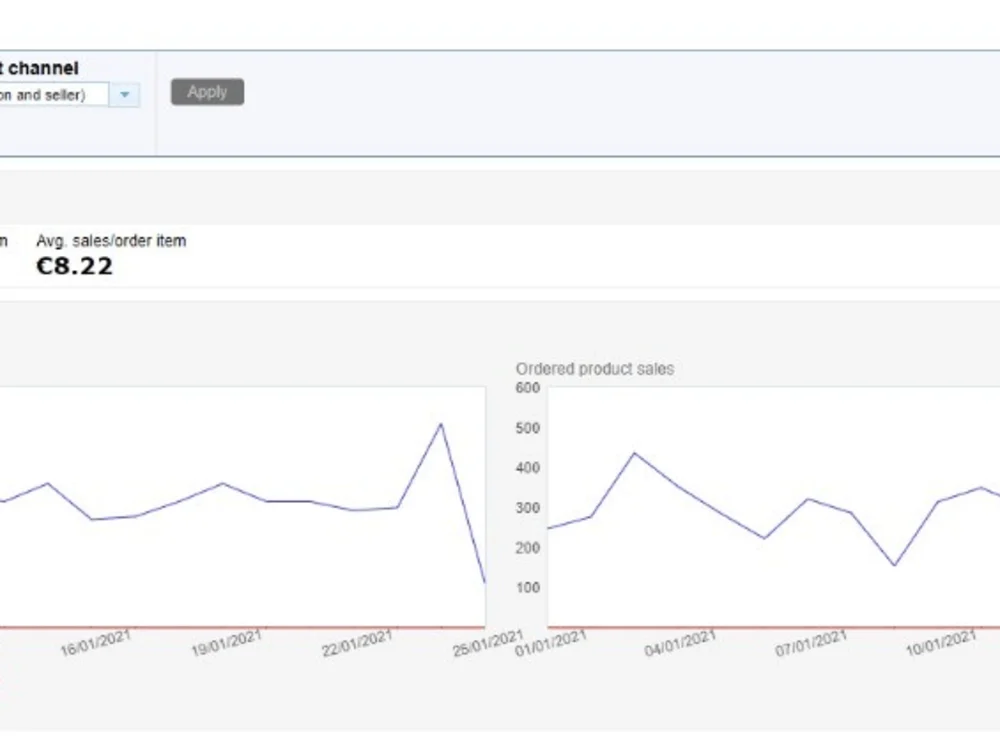Click the €8.22 average sales value
Image resolution: width=1000 pixels, height=750 pixels.
[75, 266]
